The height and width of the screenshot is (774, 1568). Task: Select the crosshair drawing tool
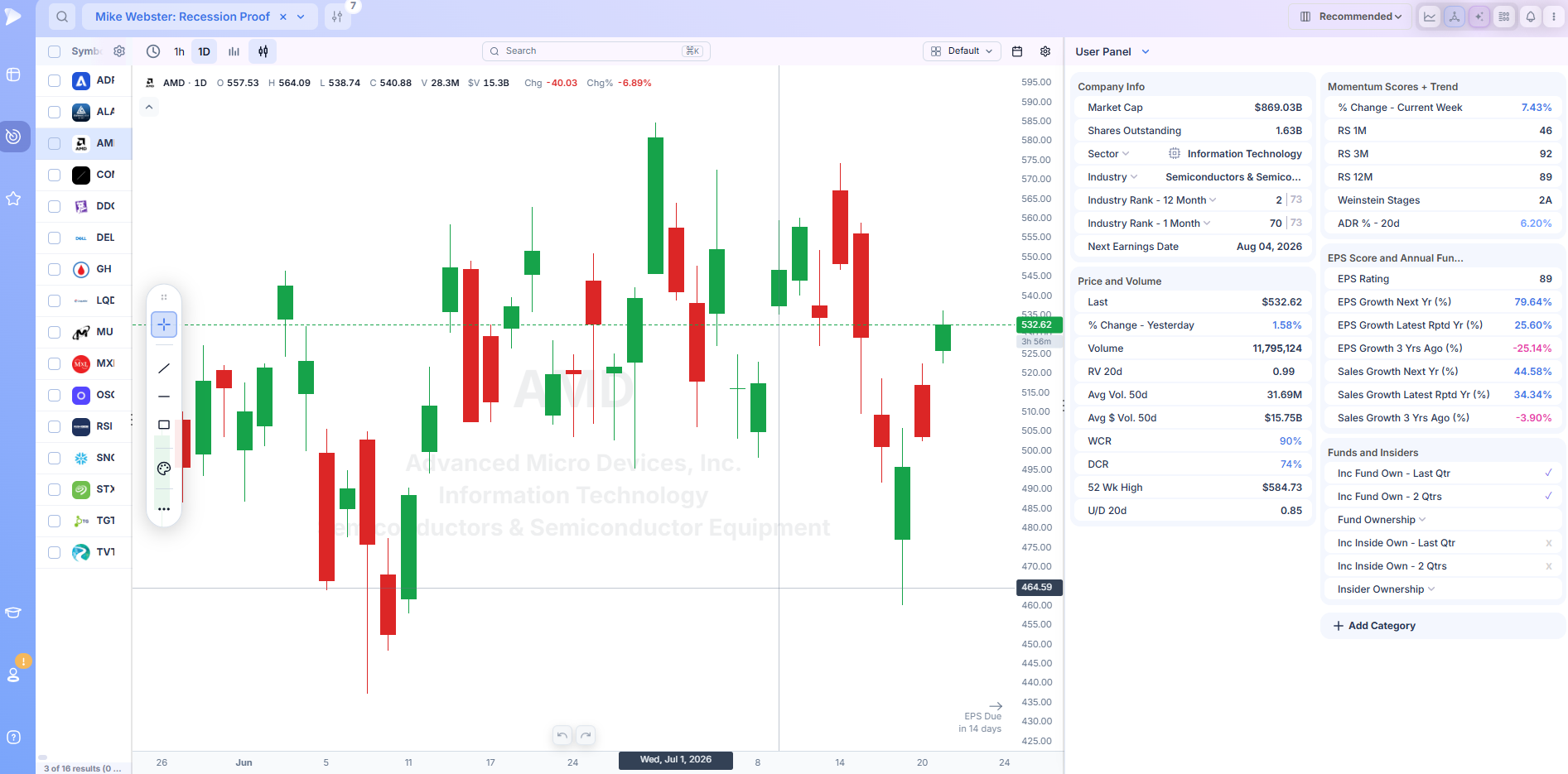(164, 325)
